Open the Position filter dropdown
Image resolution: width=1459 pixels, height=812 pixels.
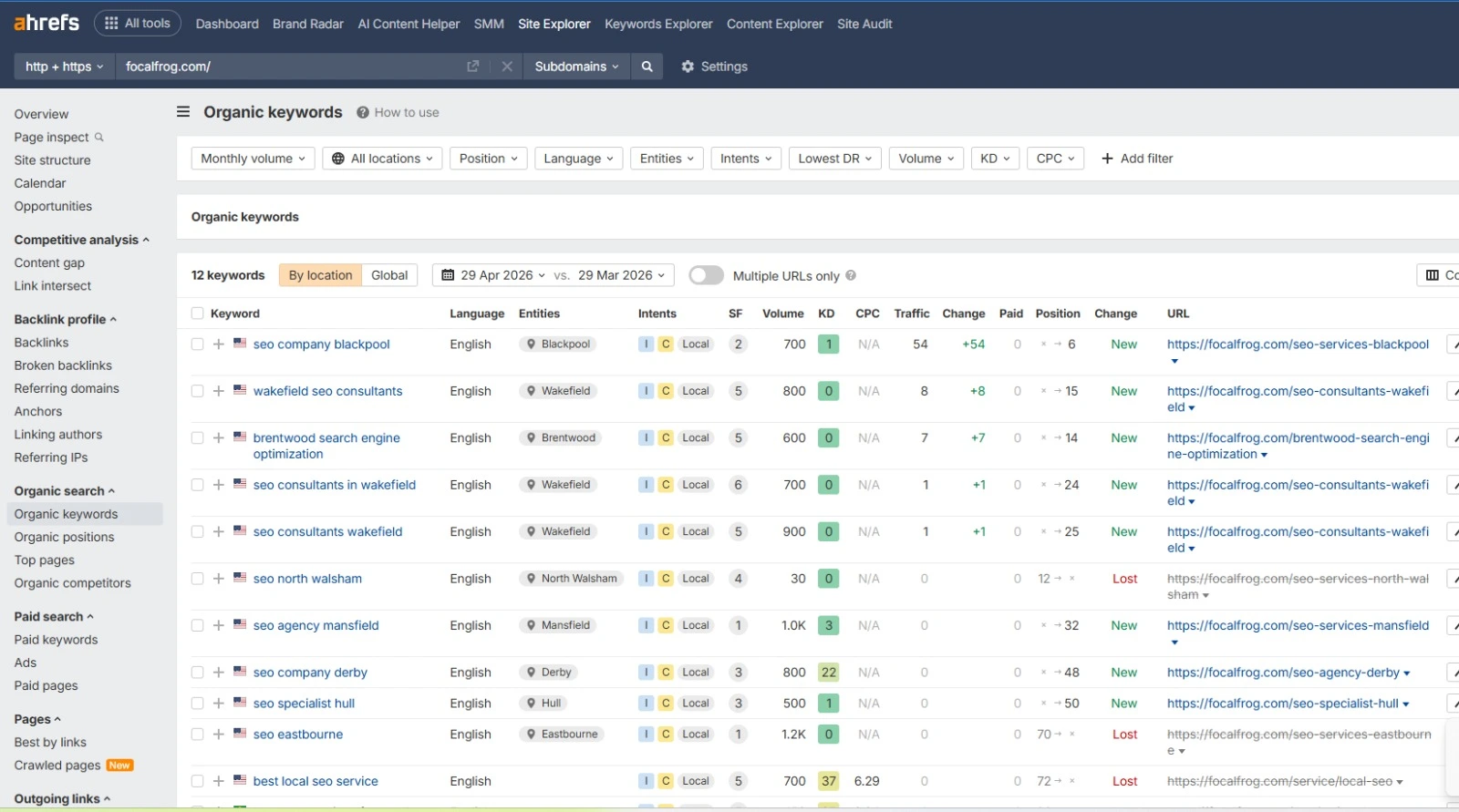click(488, 159)
